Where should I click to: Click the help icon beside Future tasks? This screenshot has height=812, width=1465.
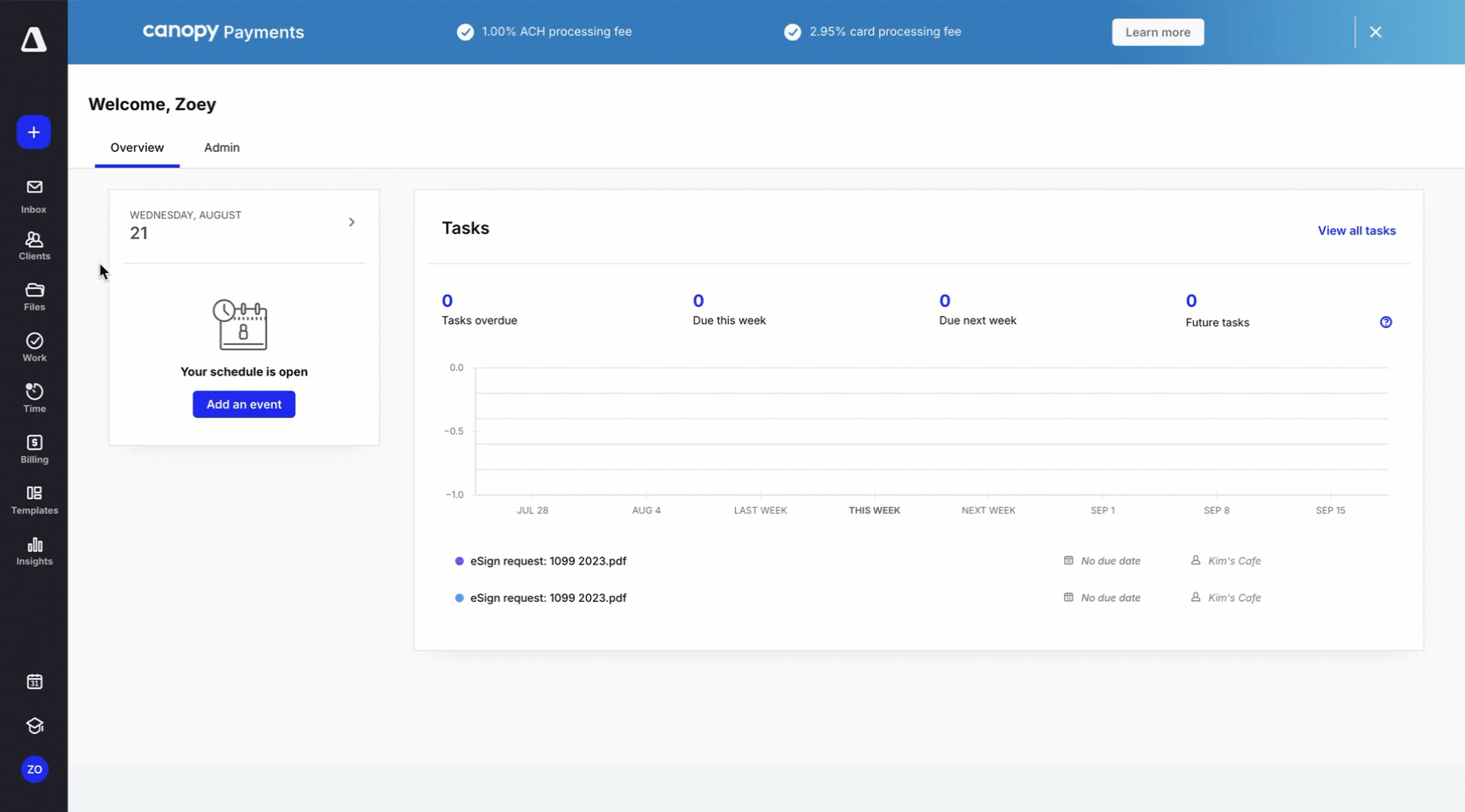1385,322
